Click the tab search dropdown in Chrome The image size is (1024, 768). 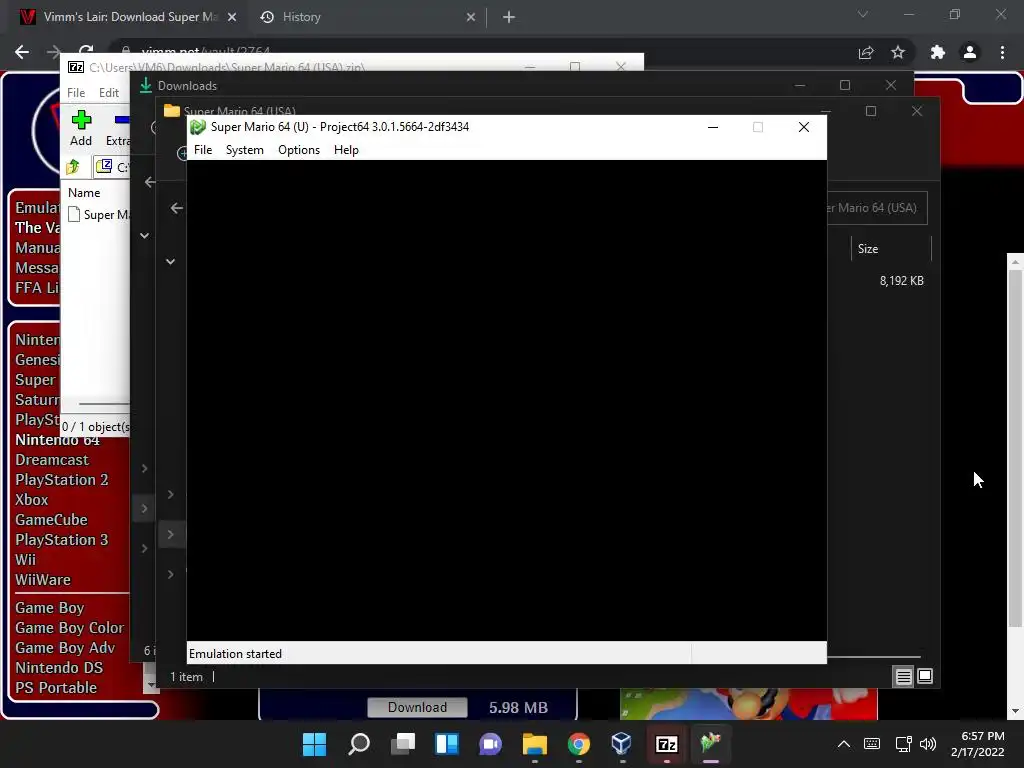coord(863,14)
